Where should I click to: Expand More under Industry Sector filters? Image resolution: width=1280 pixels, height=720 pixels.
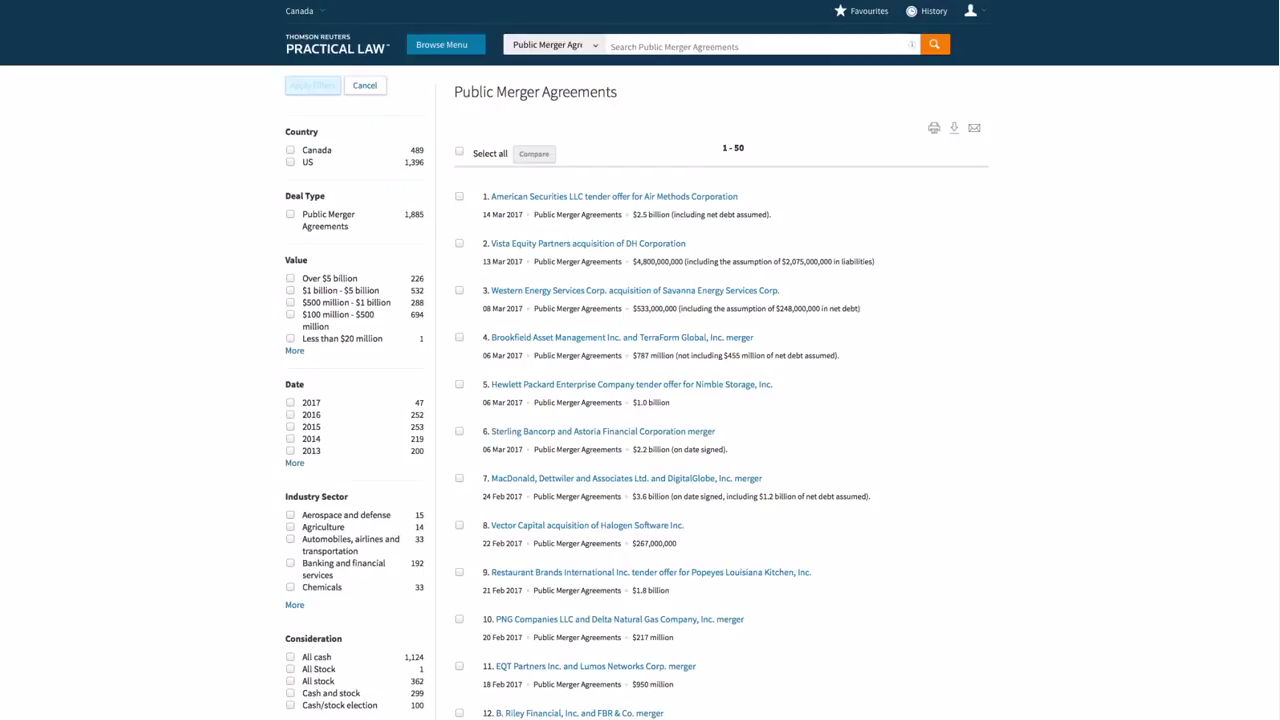[294, 605]
